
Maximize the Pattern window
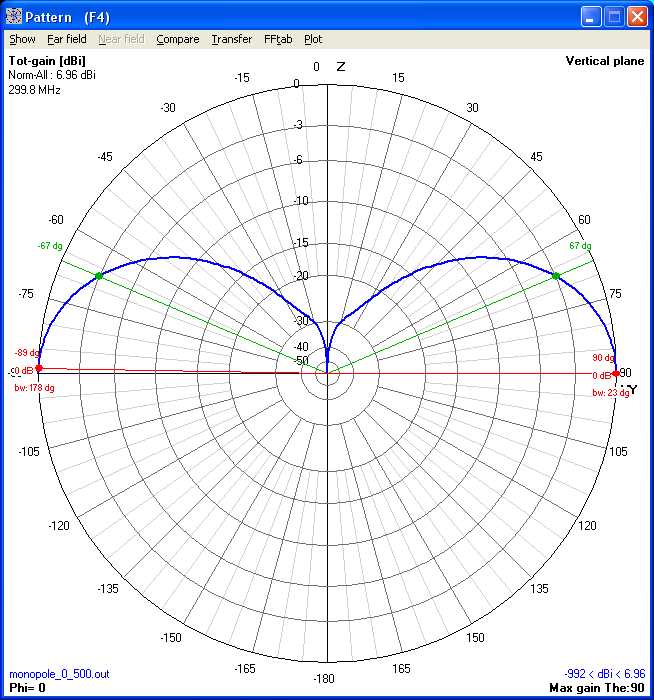(x=614, y=16)
